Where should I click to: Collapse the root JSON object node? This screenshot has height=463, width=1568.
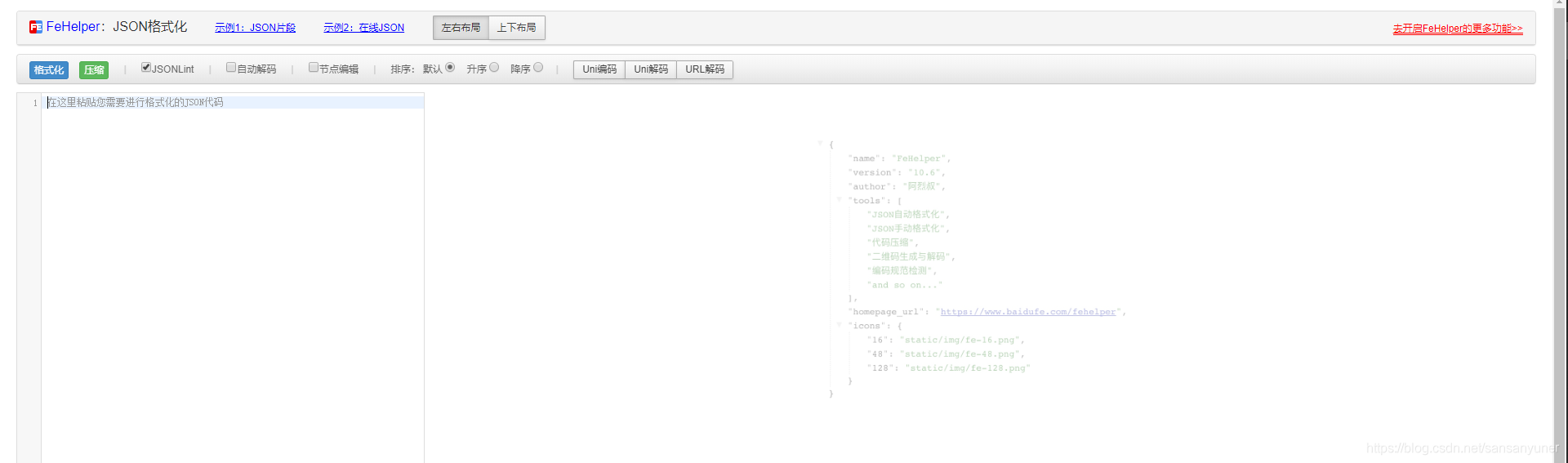tap(821, 144)
